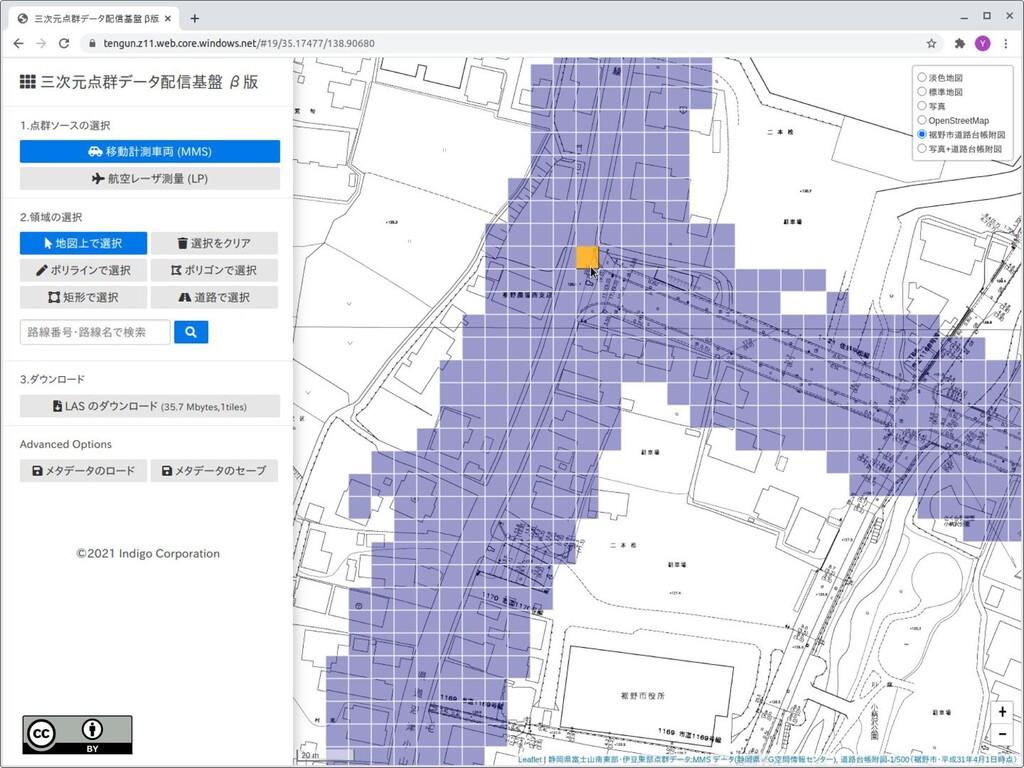The width and height of the screenshot is (1024, 768).
Task: Download LAS file (35.7 Mbytes, 1 tile)
Action: coord(150,406)
